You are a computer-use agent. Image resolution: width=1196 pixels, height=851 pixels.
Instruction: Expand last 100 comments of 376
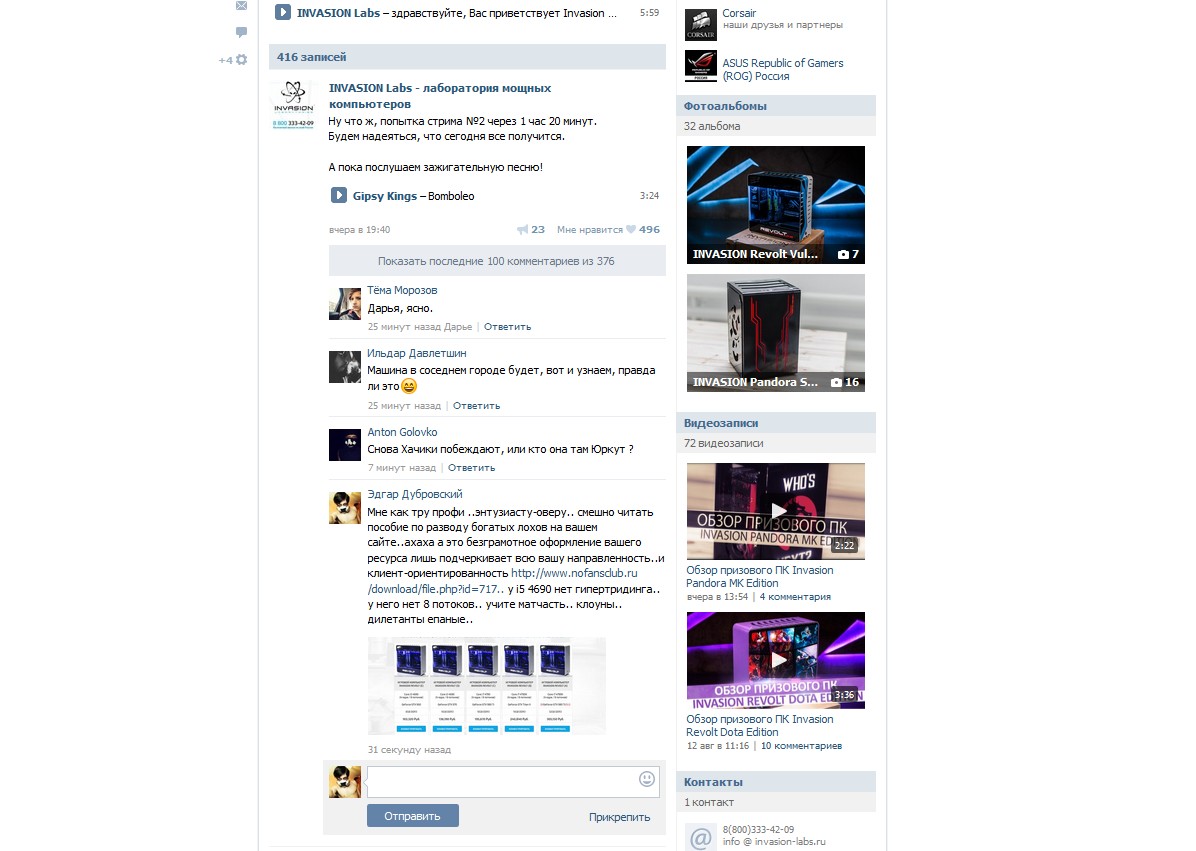496,261
